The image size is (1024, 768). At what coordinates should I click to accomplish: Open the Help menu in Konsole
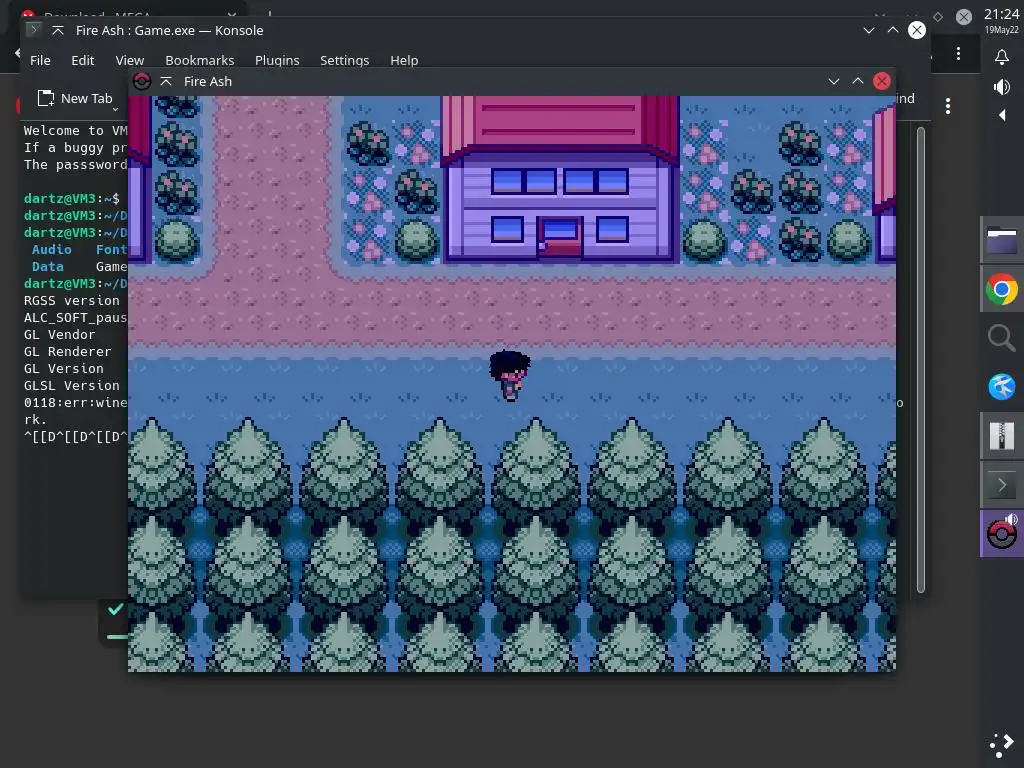[404, 60]
